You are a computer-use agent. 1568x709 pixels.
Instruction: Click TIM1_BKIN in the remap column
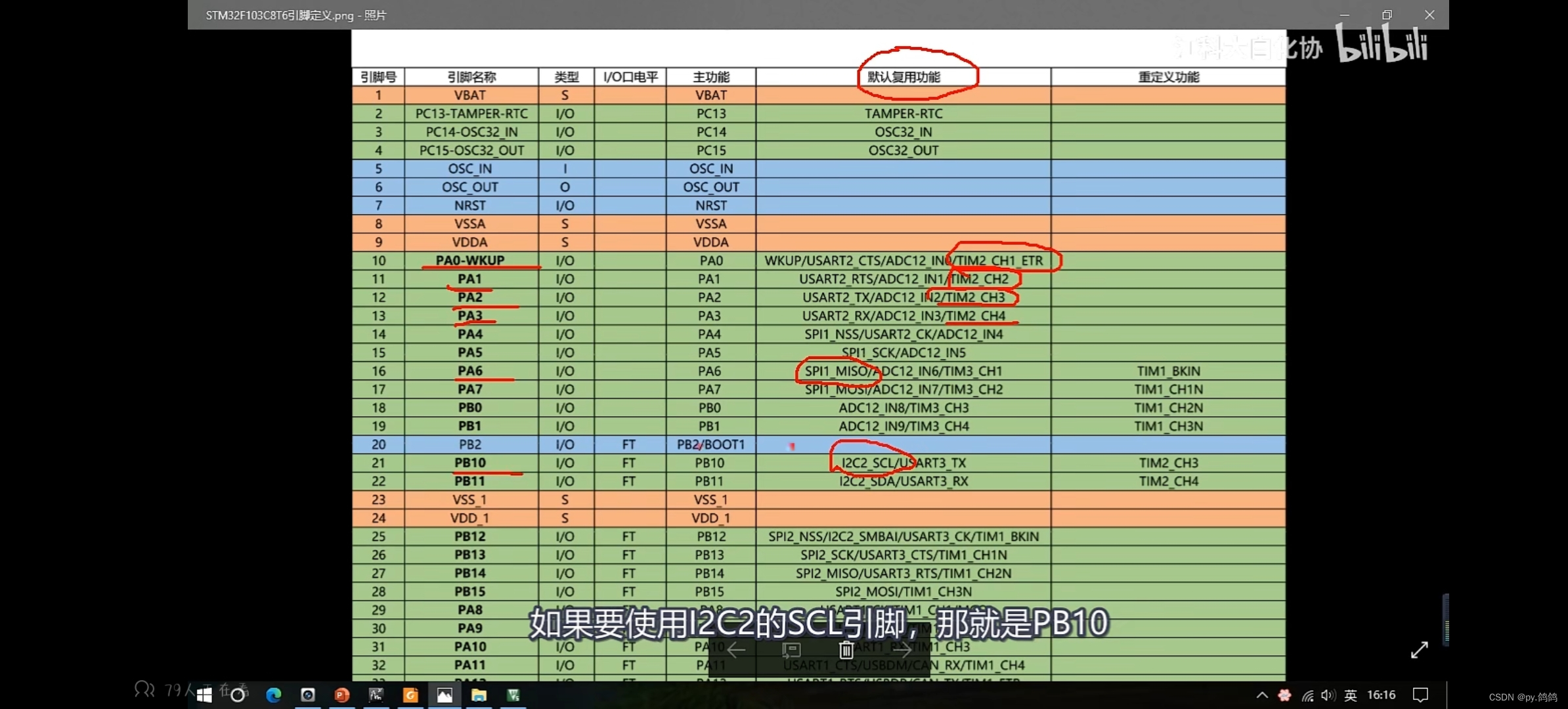[1169, 371]
